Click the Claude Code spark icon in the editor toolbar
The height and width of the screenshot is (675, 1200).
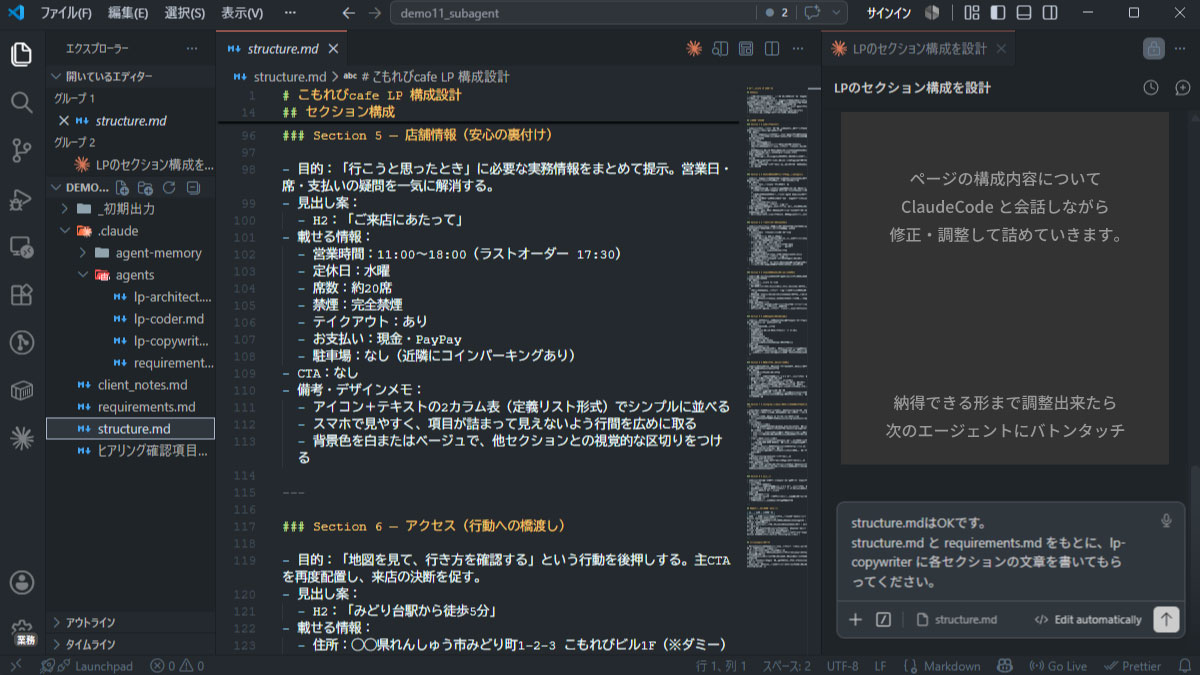pos(694,48)
